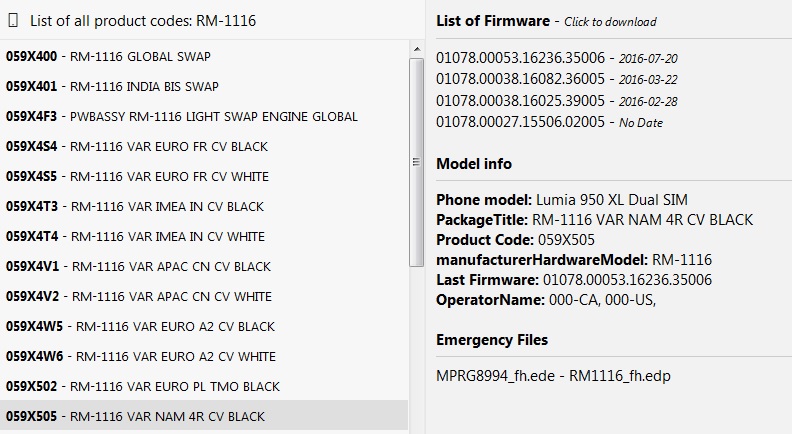Select 059X4F3 PWBASSY LIGHT SWAP ENGINE GLOBAL
This screenshot has height=434, width=792.
point(204,116)
